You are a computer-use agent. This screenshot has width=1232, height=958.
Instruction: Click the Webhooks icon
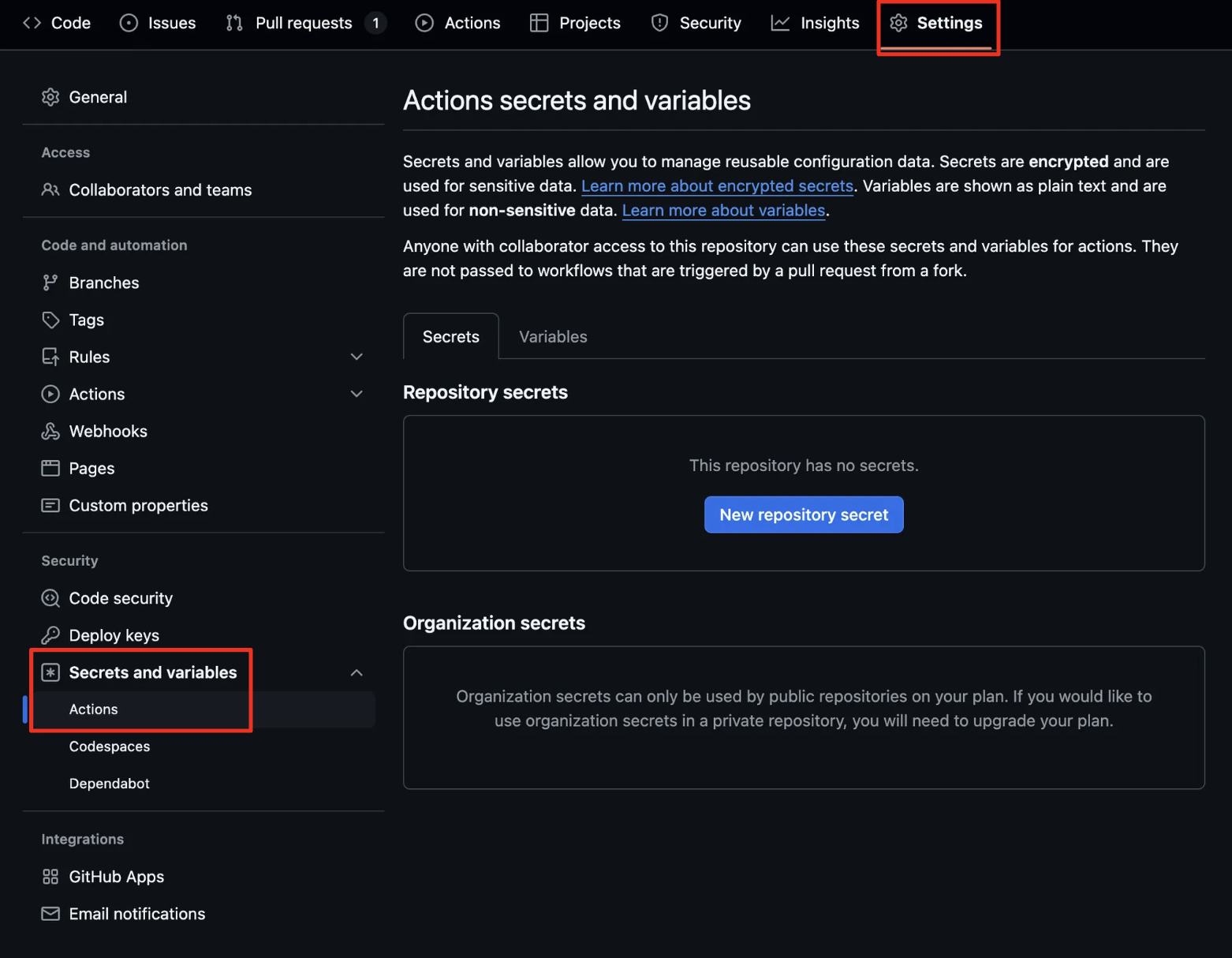pyautogui.click(x=50, y=431)
